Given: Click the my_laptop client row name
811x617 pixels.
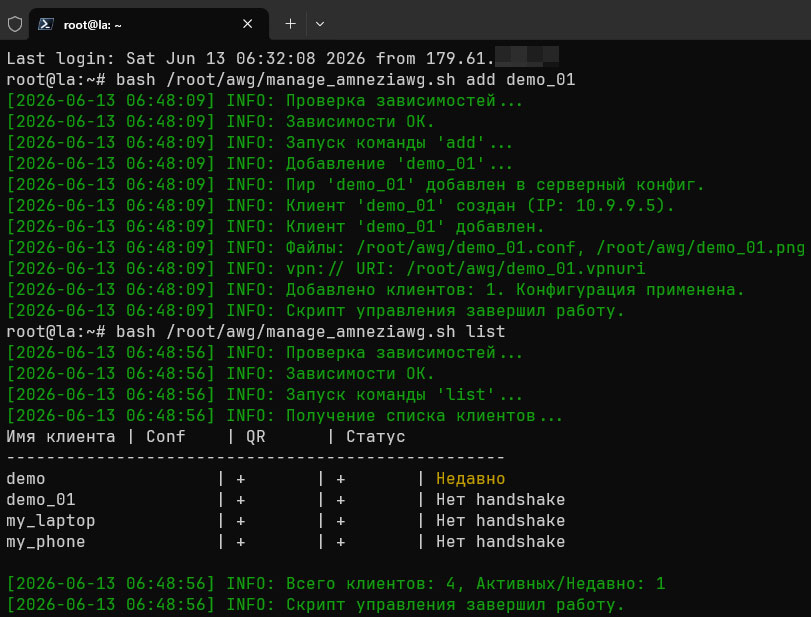Looking at the screenshot, I should 51,521.
